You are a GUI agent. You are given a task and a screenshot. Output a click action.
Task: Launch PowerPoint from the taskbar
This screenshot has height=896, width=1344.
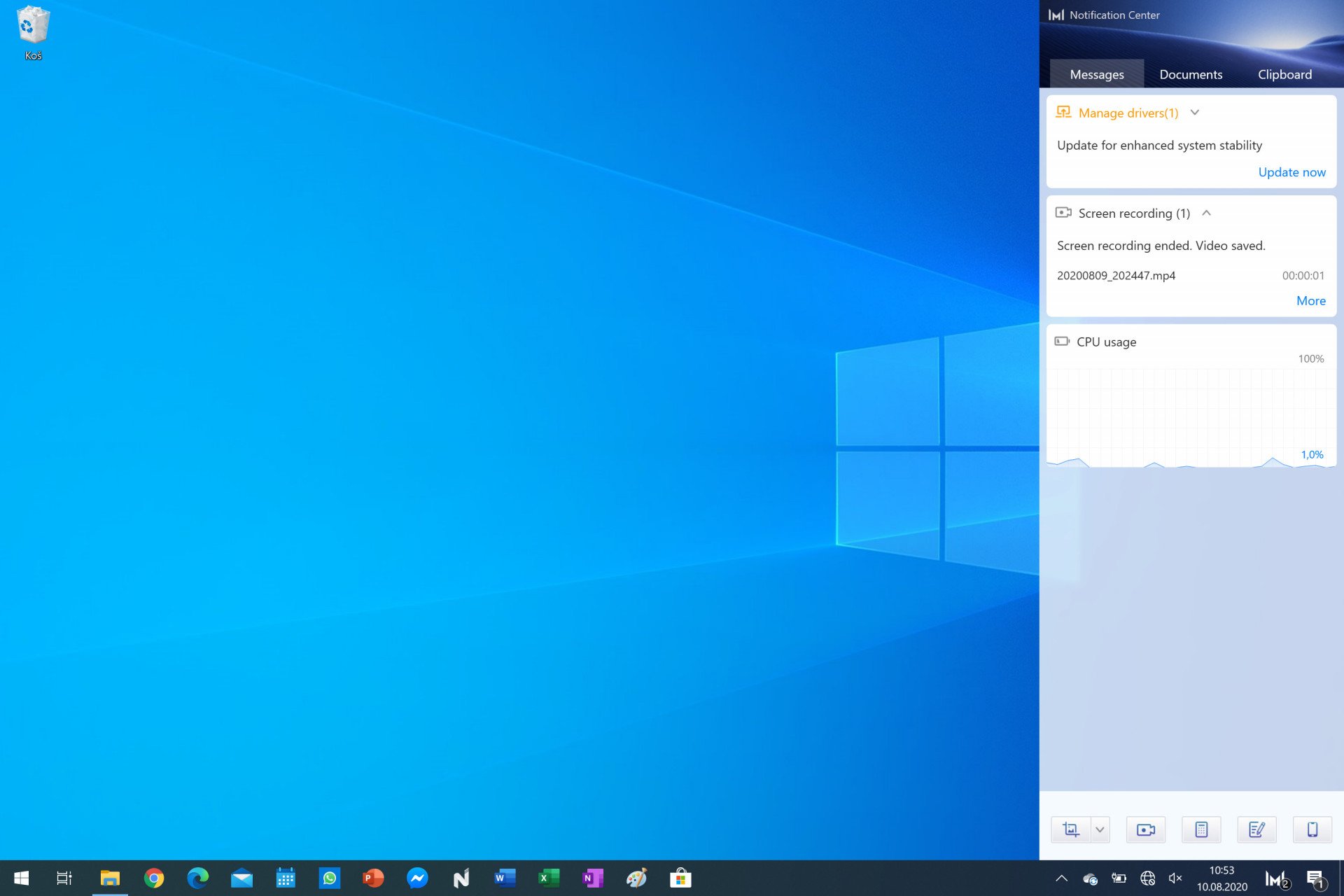point(373,878)
